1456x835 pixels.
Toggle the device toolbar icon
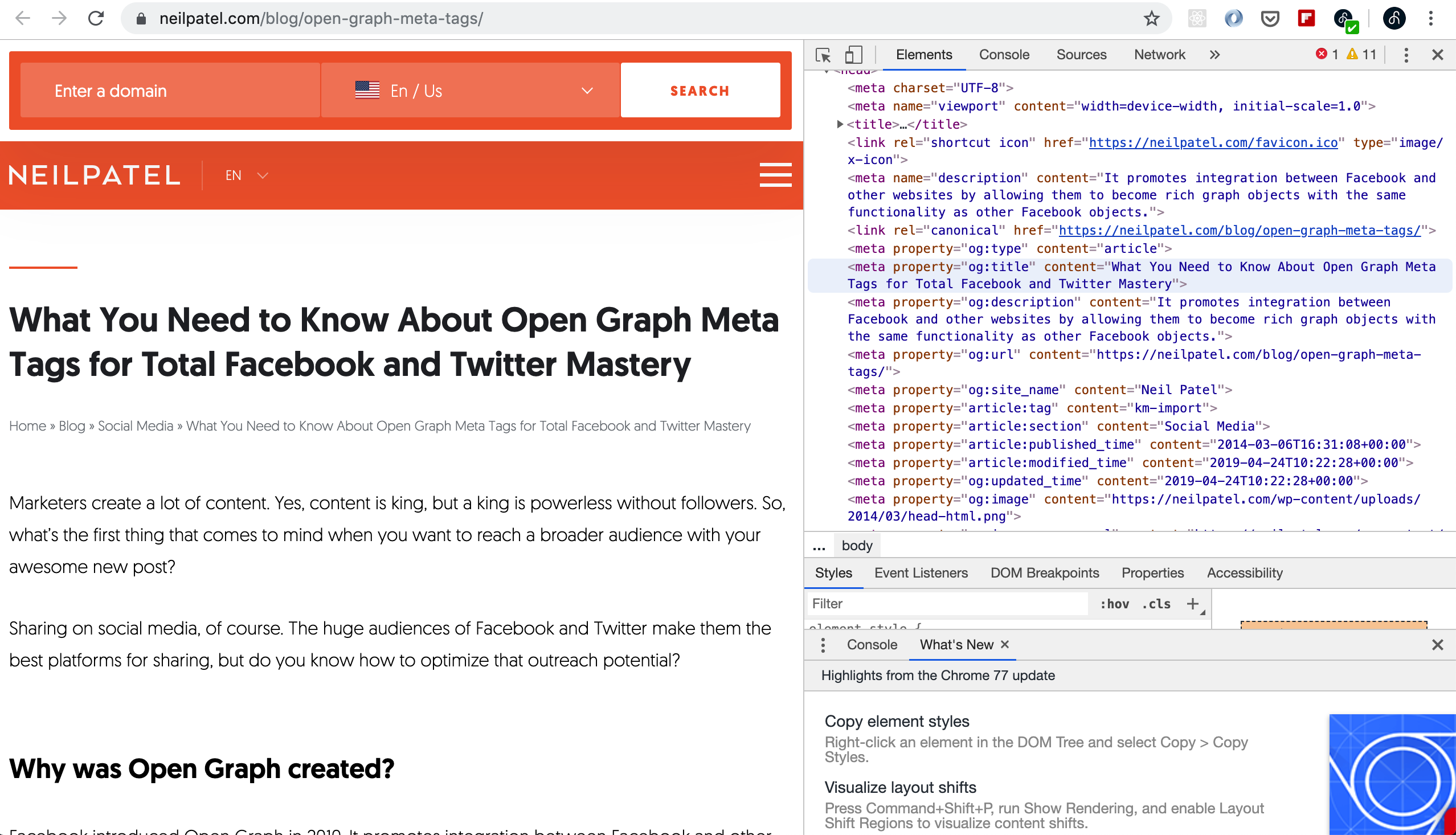(x=853, y=55)
